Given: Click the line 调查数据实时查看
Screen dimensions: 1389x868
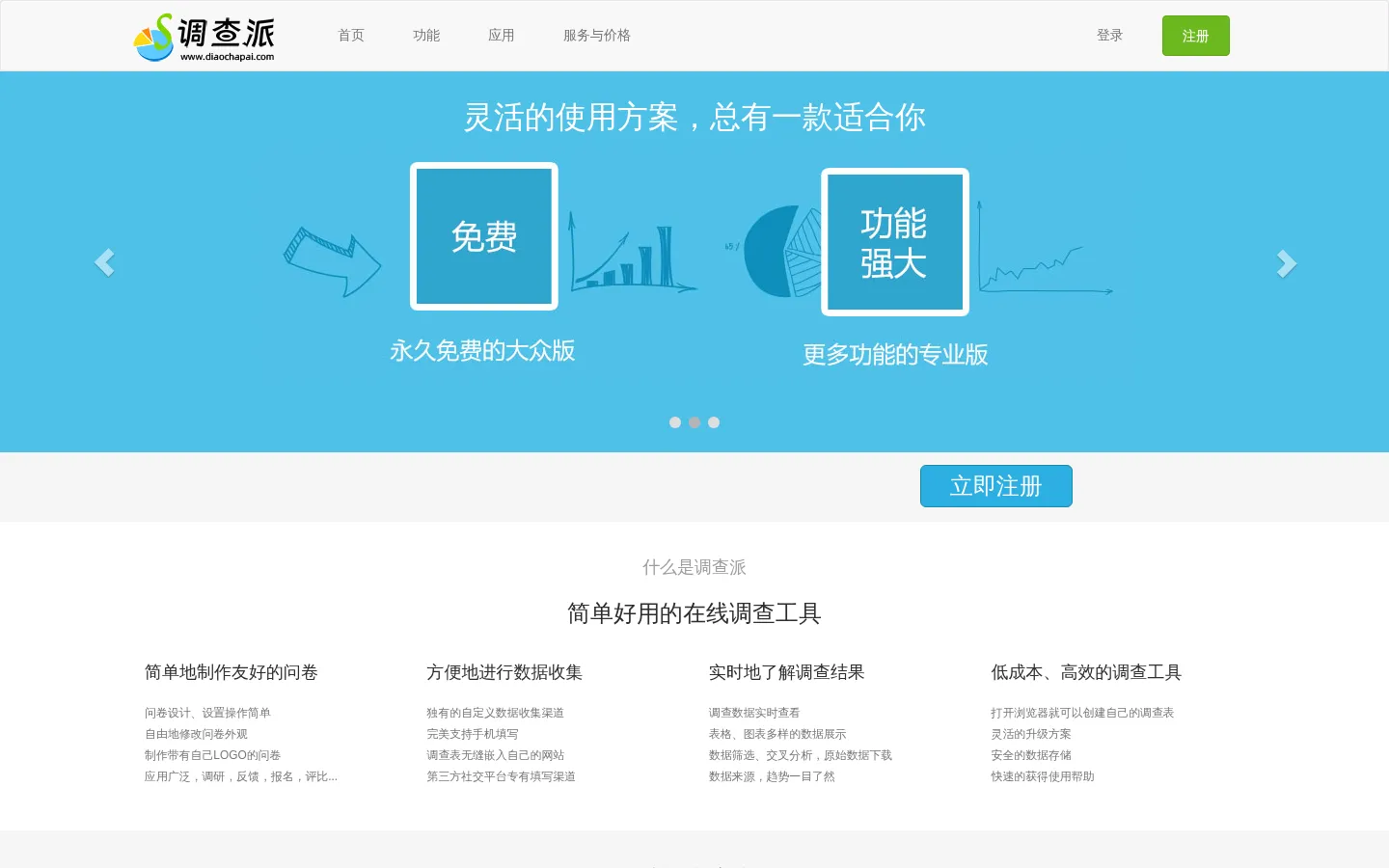Looking at the screenshot, I should pyautogui.click(x=754, y=713).
